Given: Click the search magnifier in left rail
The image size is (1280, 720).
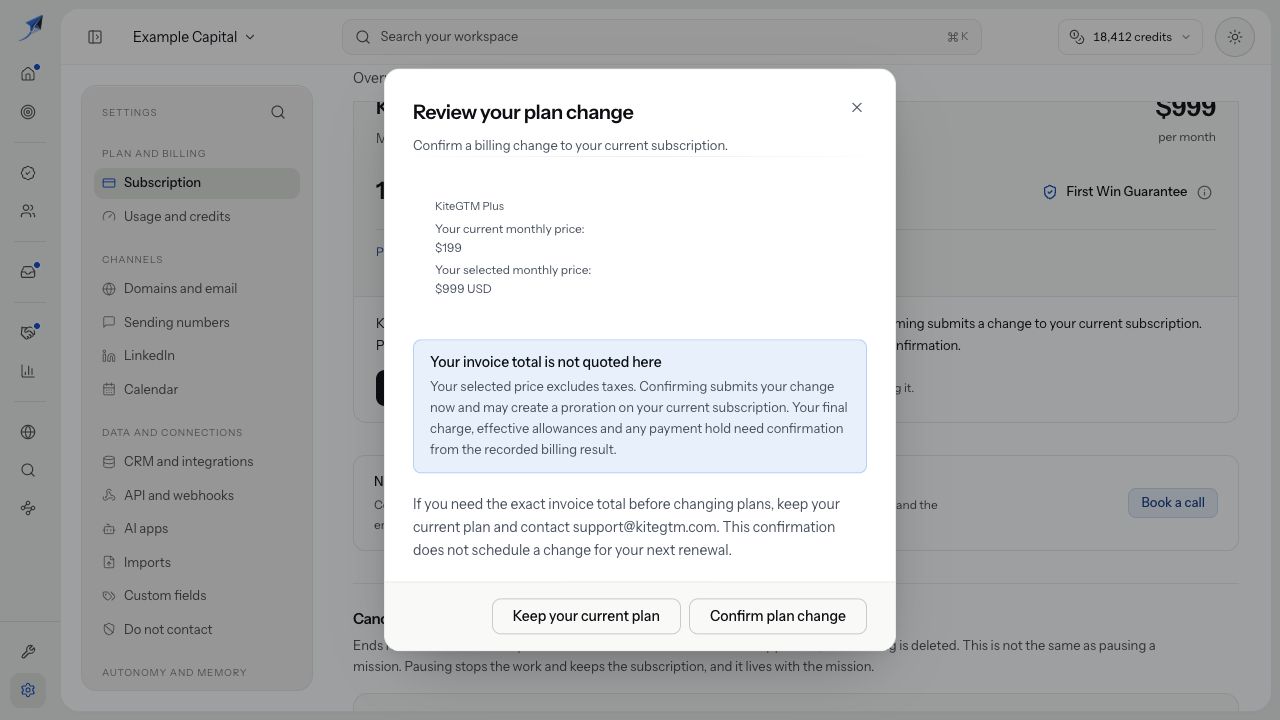Looking at the screenshot, I should tap(28, 470).
